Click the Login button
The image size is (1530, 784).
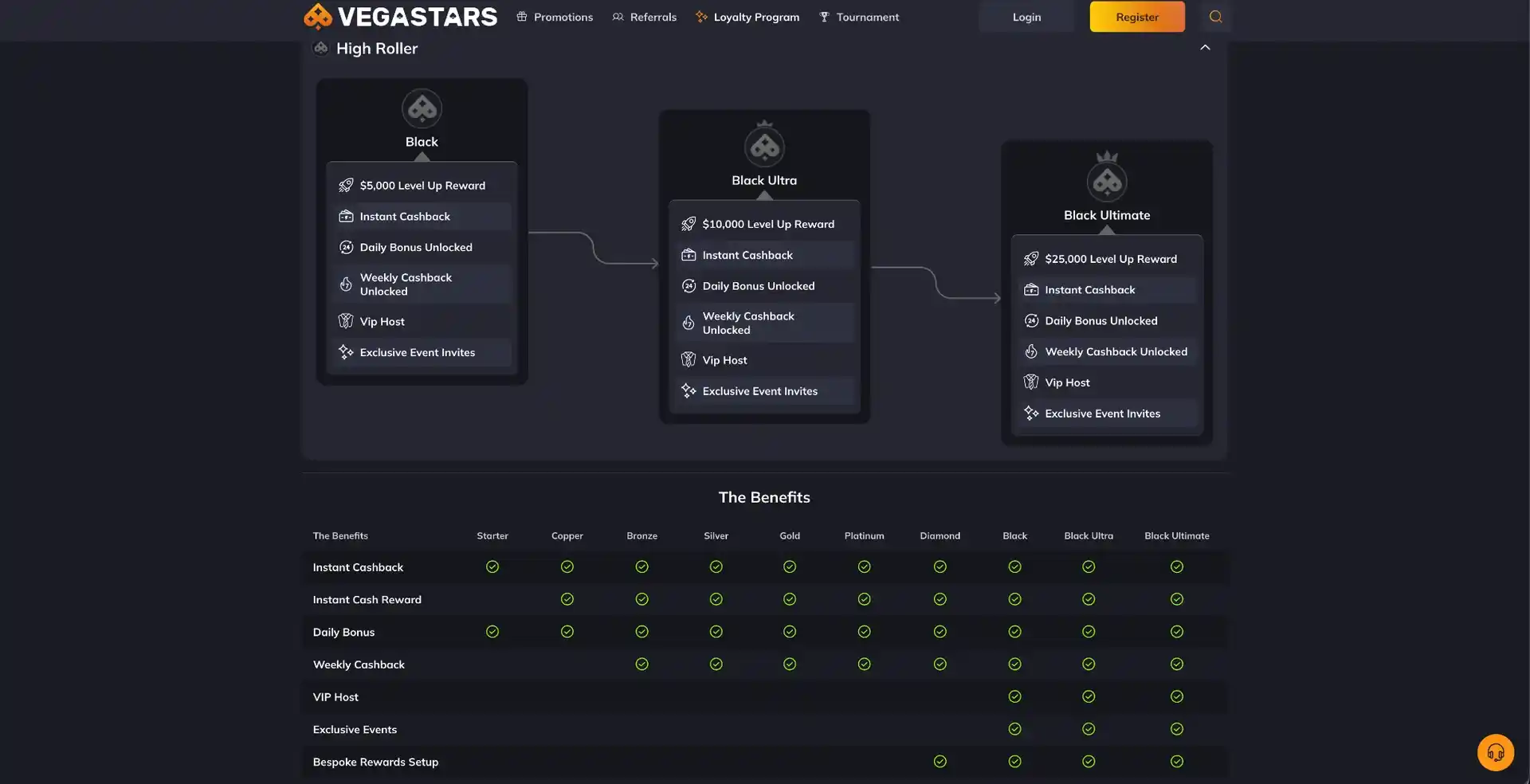coord(1026,17)
